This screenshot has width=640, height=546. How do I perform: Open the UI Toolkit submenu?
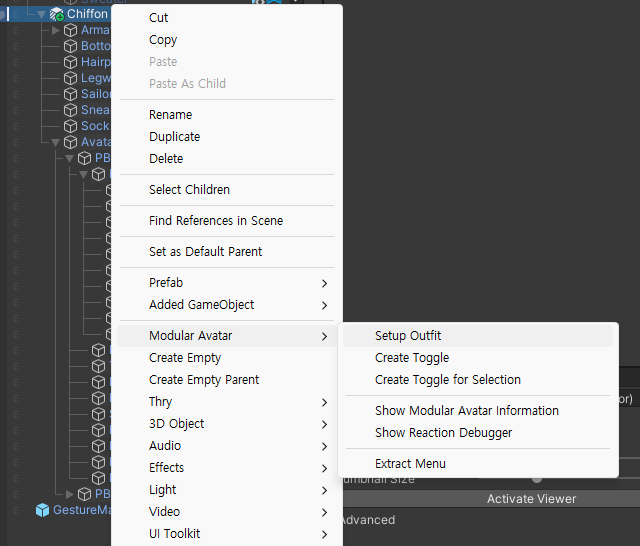[227, 534]
